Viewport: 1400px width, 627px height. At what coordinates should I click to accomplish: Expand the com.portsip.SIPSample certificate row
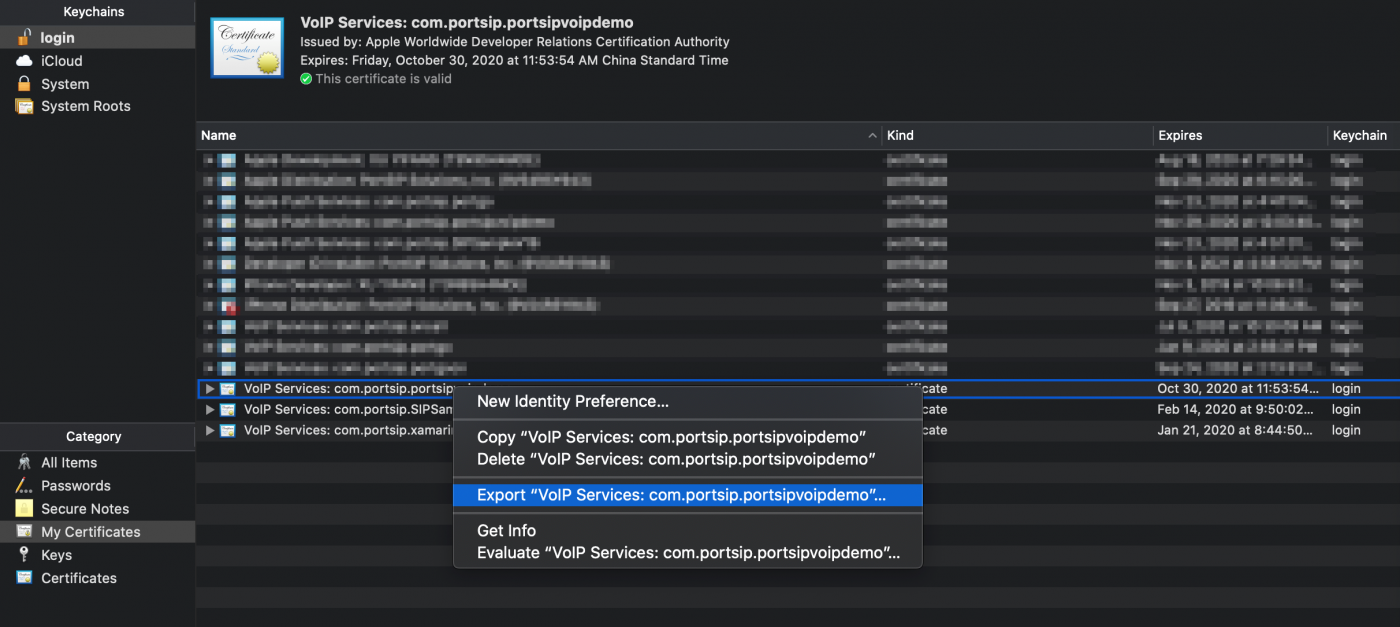coord(209,409)
